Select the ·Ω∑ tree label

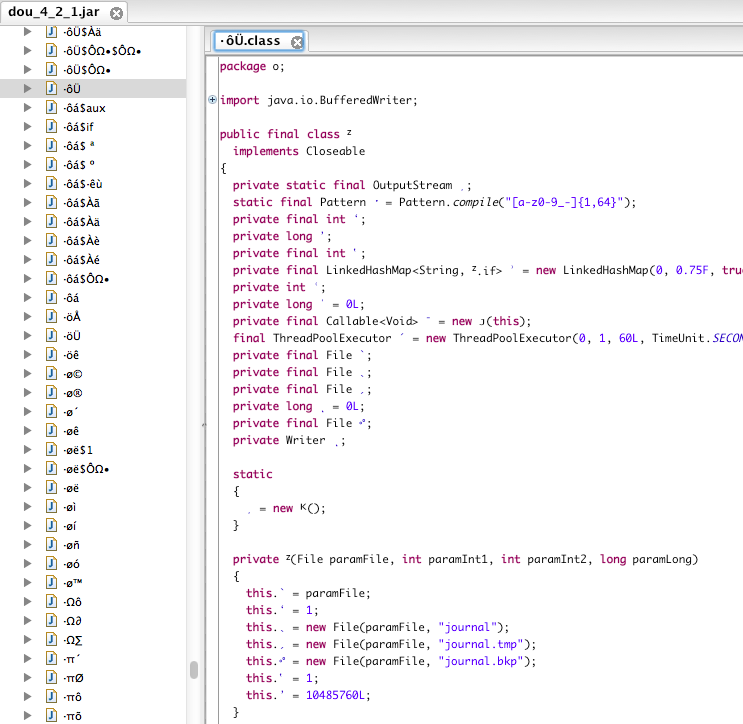pos(73,640)
